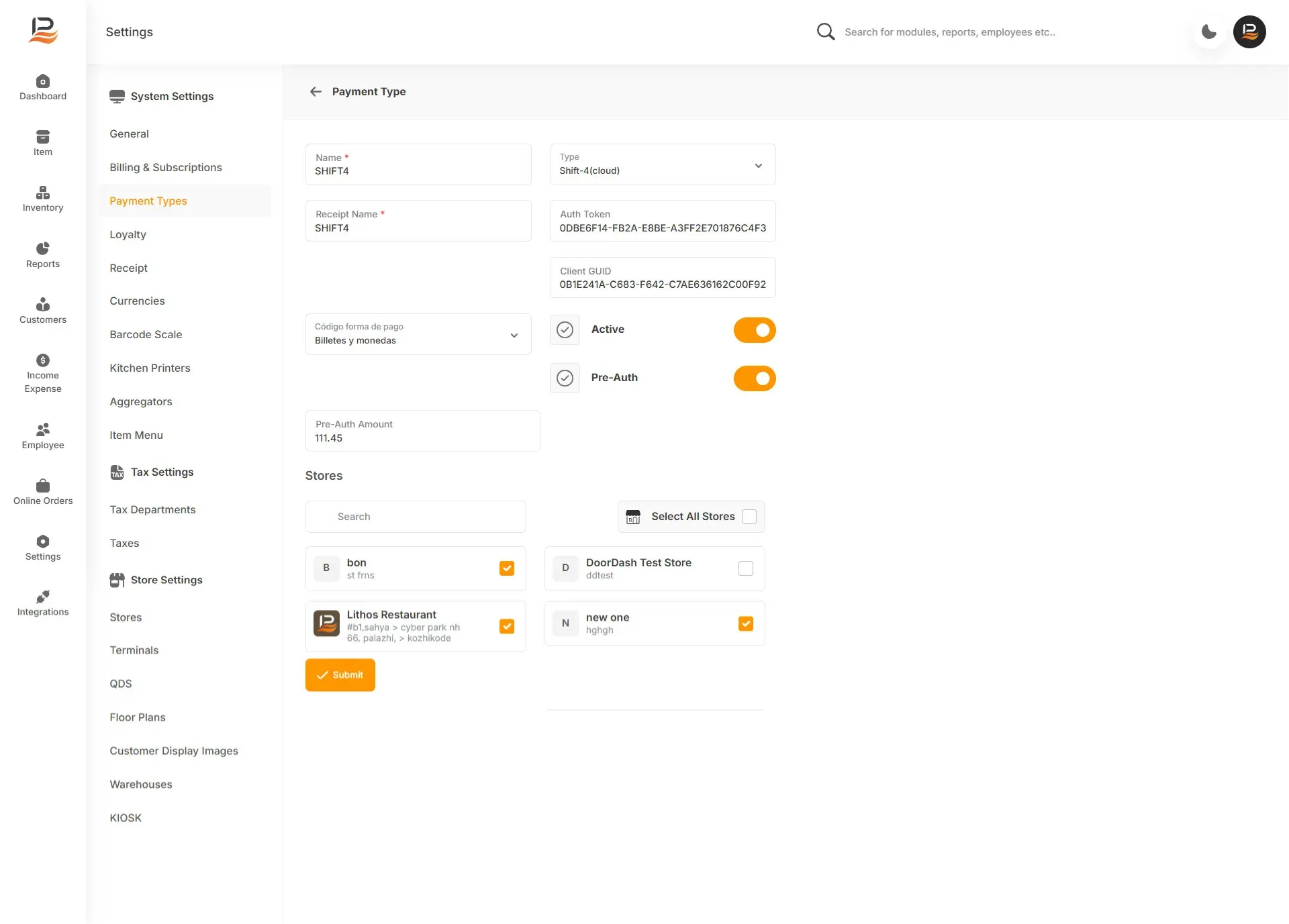
Task: Click the Pre-Auth check circle icon
Action: (x=565, y=378)
